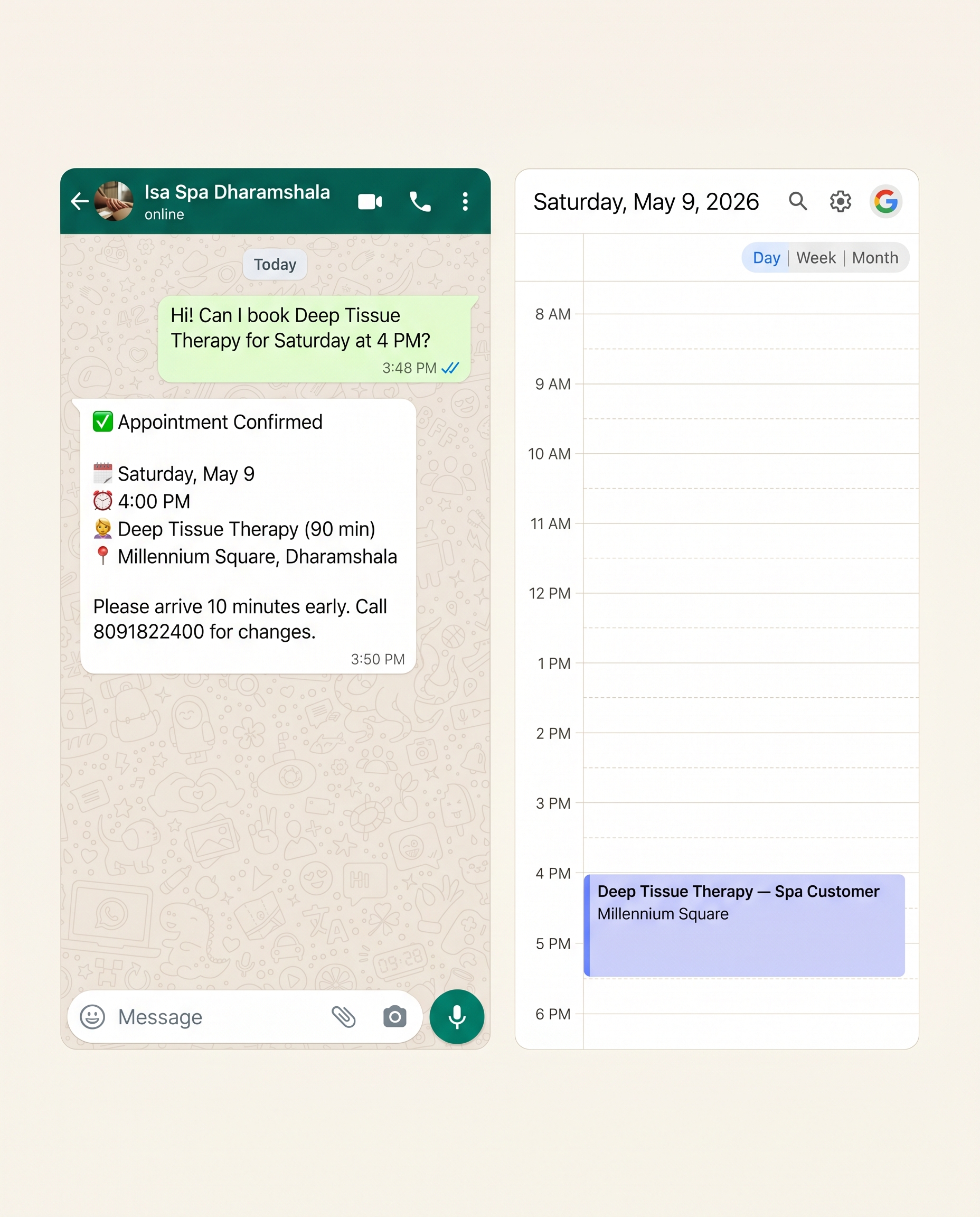Switch calendar to Day view

coord(766,258)
